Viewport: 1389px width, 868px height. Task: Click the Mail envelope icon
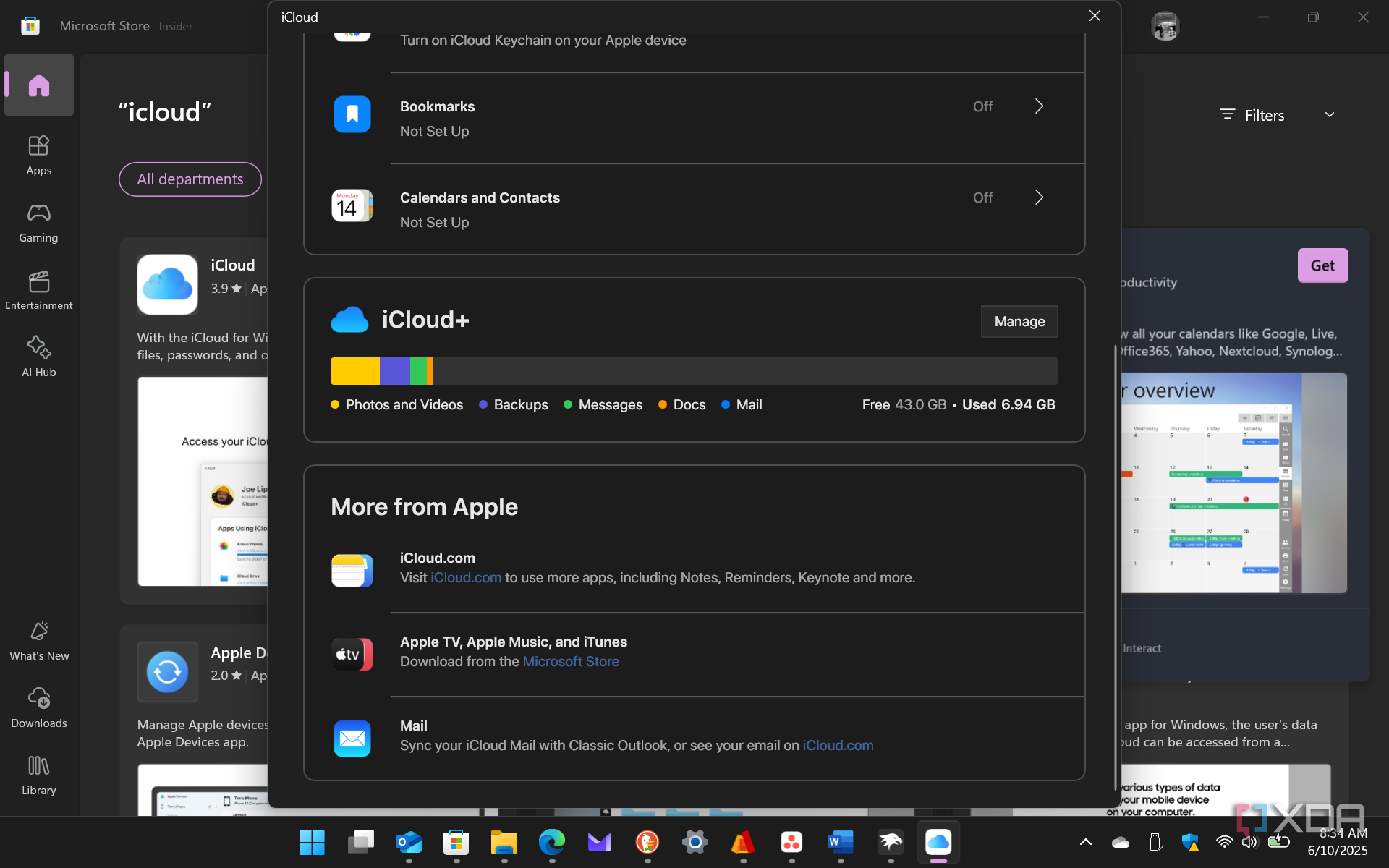pos(352,739)
